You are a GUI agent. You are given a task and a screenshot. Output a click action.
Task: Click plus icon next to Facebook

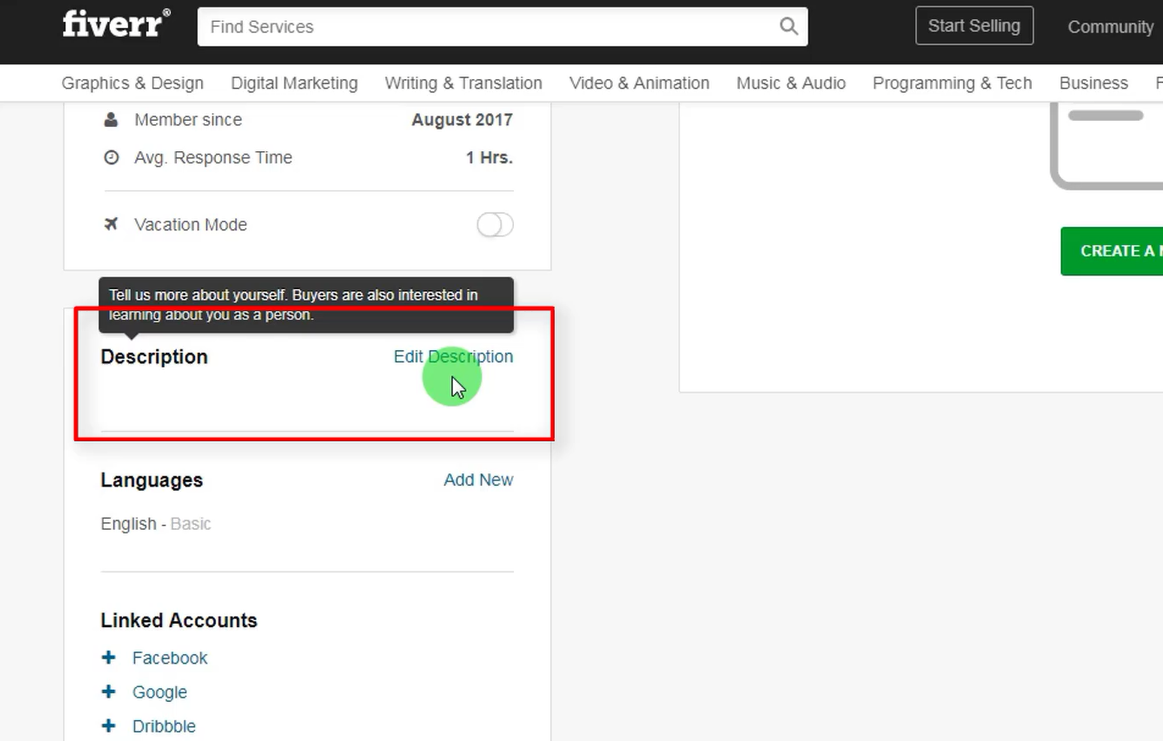pyautogui.click(x=108, y=657)
